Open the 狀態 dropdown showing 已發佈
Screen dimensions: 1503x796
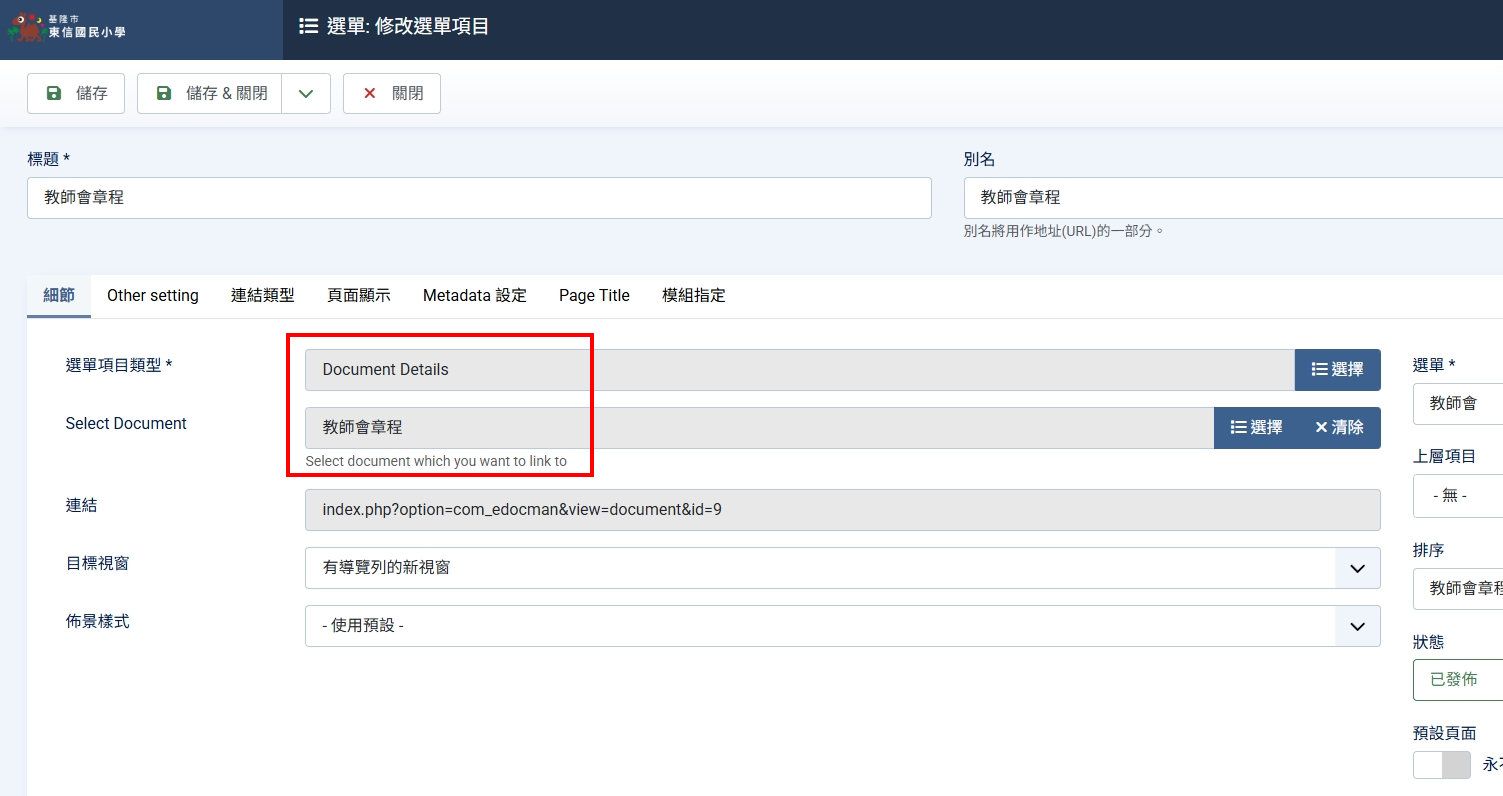[x=1458, y=680]
